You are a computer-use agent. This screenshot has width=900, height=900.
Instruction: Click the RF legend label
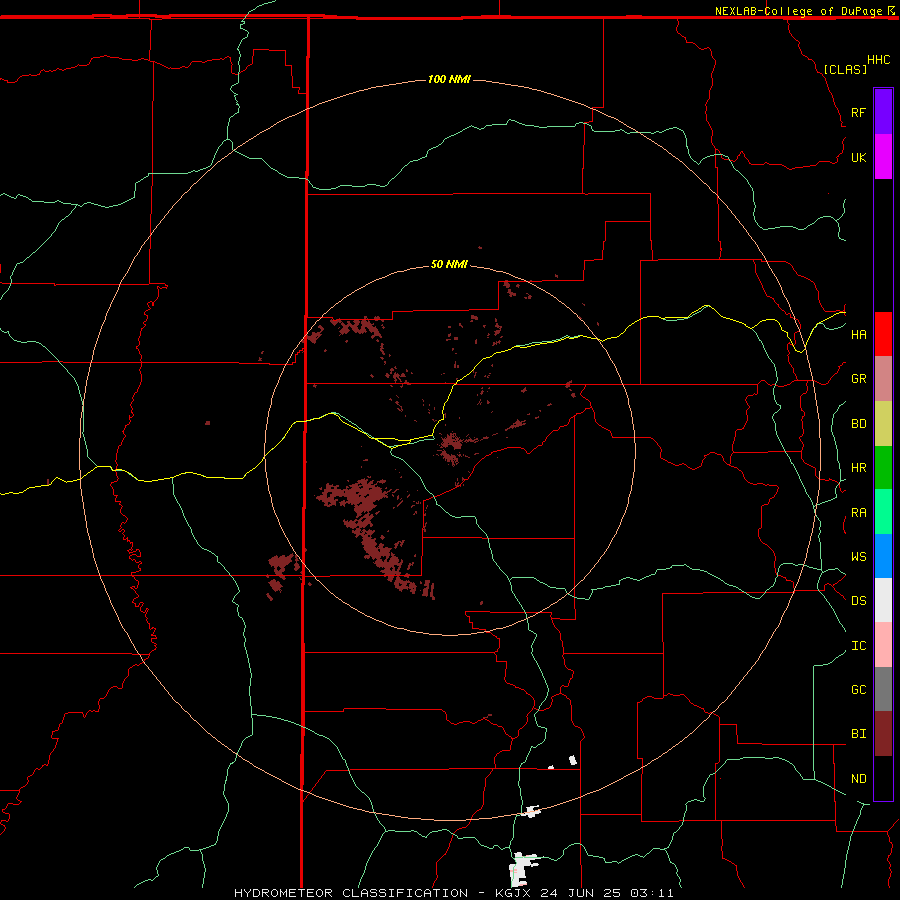click(858, 112)
